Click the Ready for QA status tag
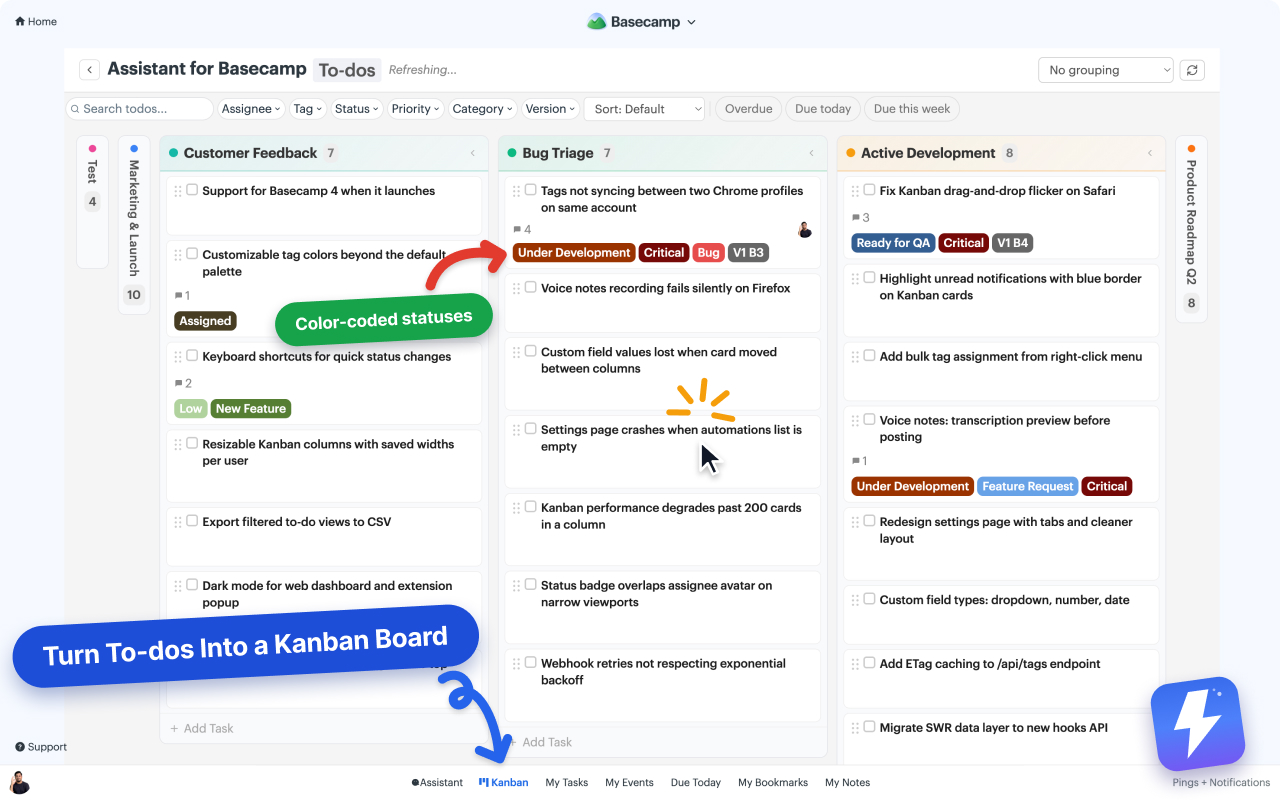The image size is (1280, 800). [894, 243]
